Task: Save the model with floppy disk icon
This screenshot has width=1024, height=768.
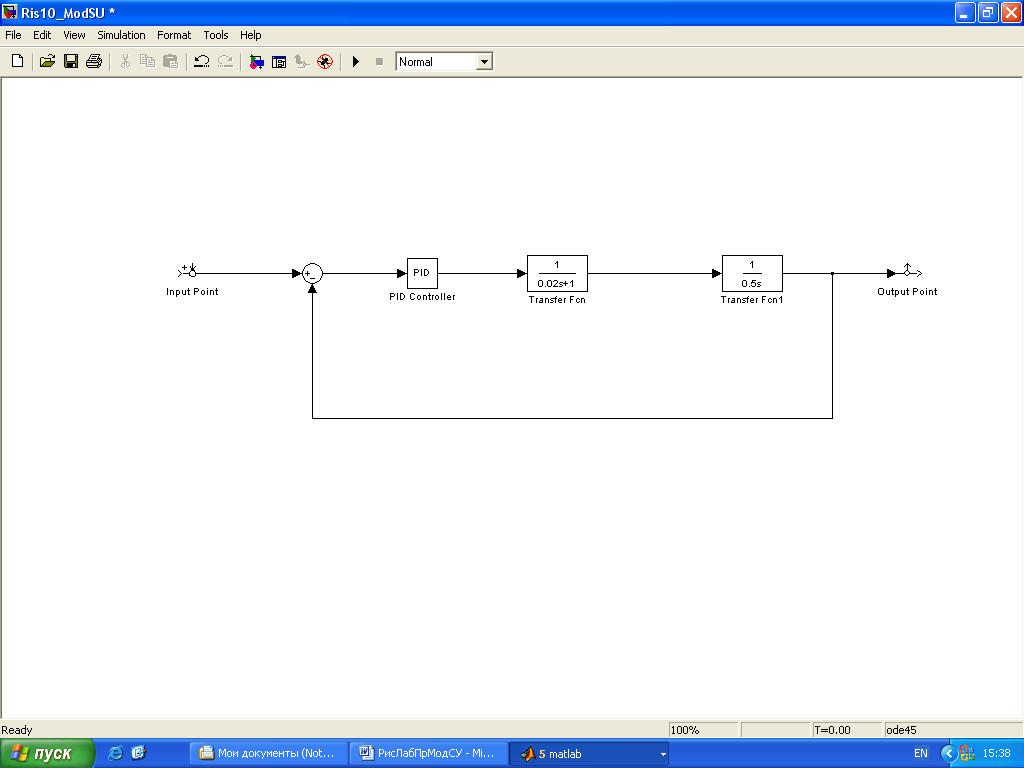Action: point(71,61)
